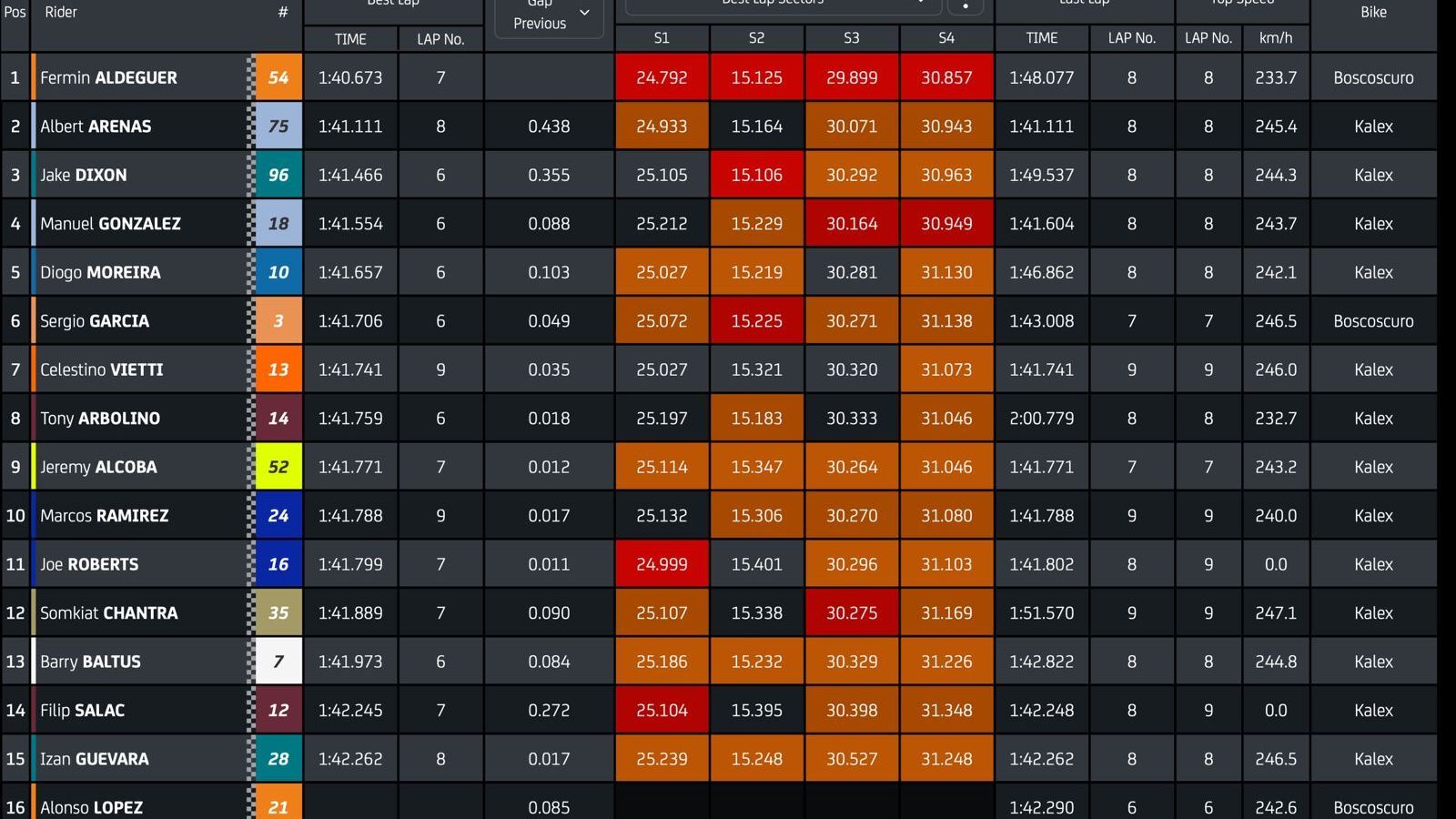Click Celestino Vietti's top speed 246.0
1456x819 pixels.
pos(1275,369)
